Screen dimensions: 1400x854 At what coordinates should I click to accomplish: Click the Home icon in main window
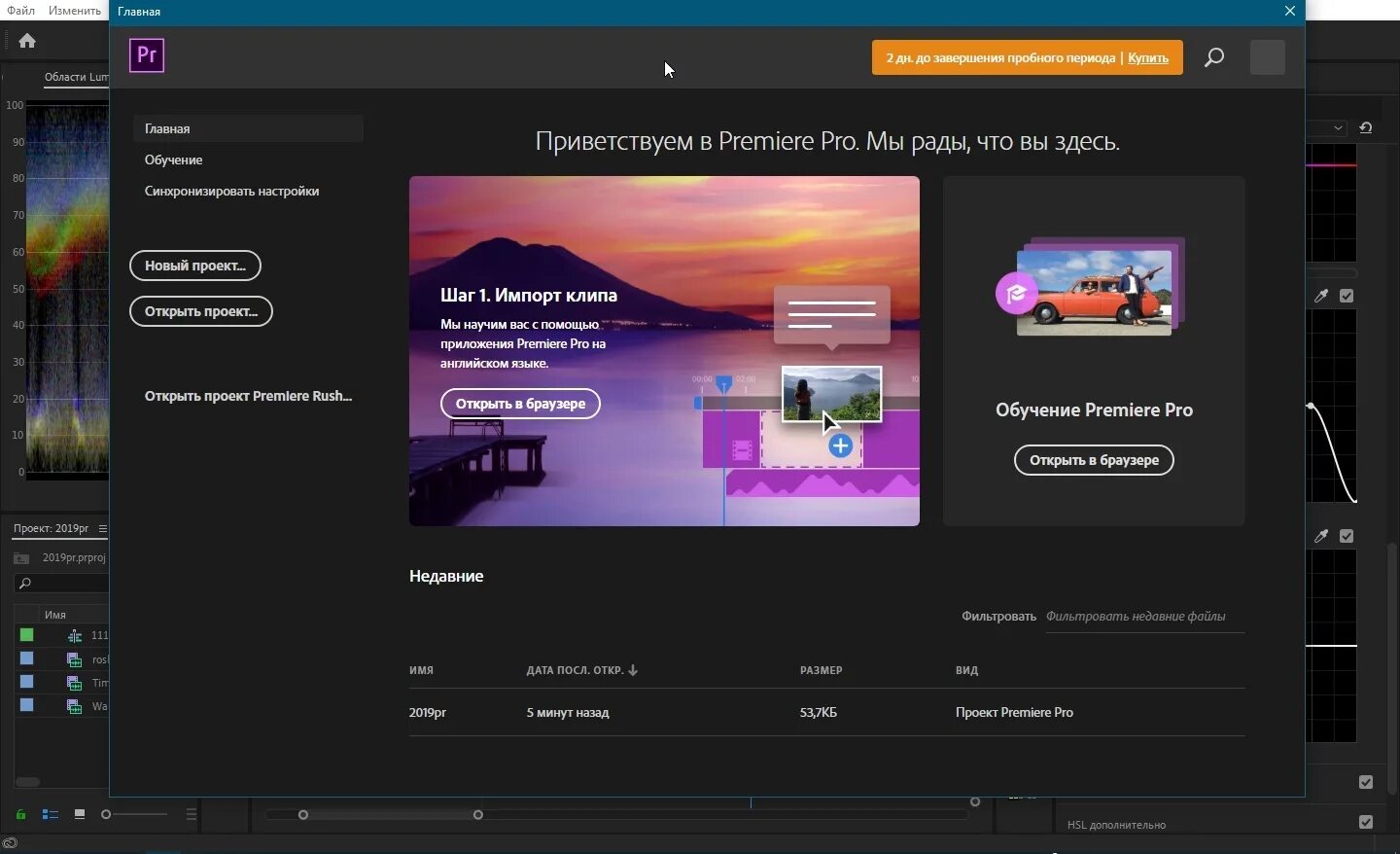[x=27, y=41]
